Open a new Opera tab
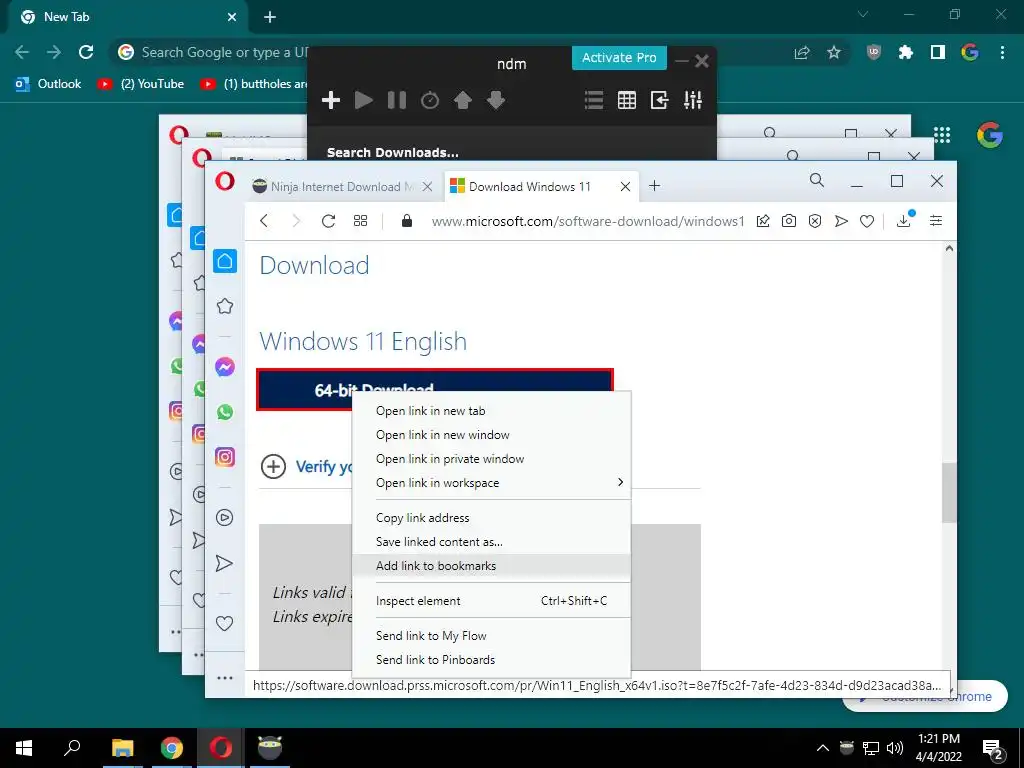Image resolution: width=1024 pixels, height=768 pixels. 654,186
